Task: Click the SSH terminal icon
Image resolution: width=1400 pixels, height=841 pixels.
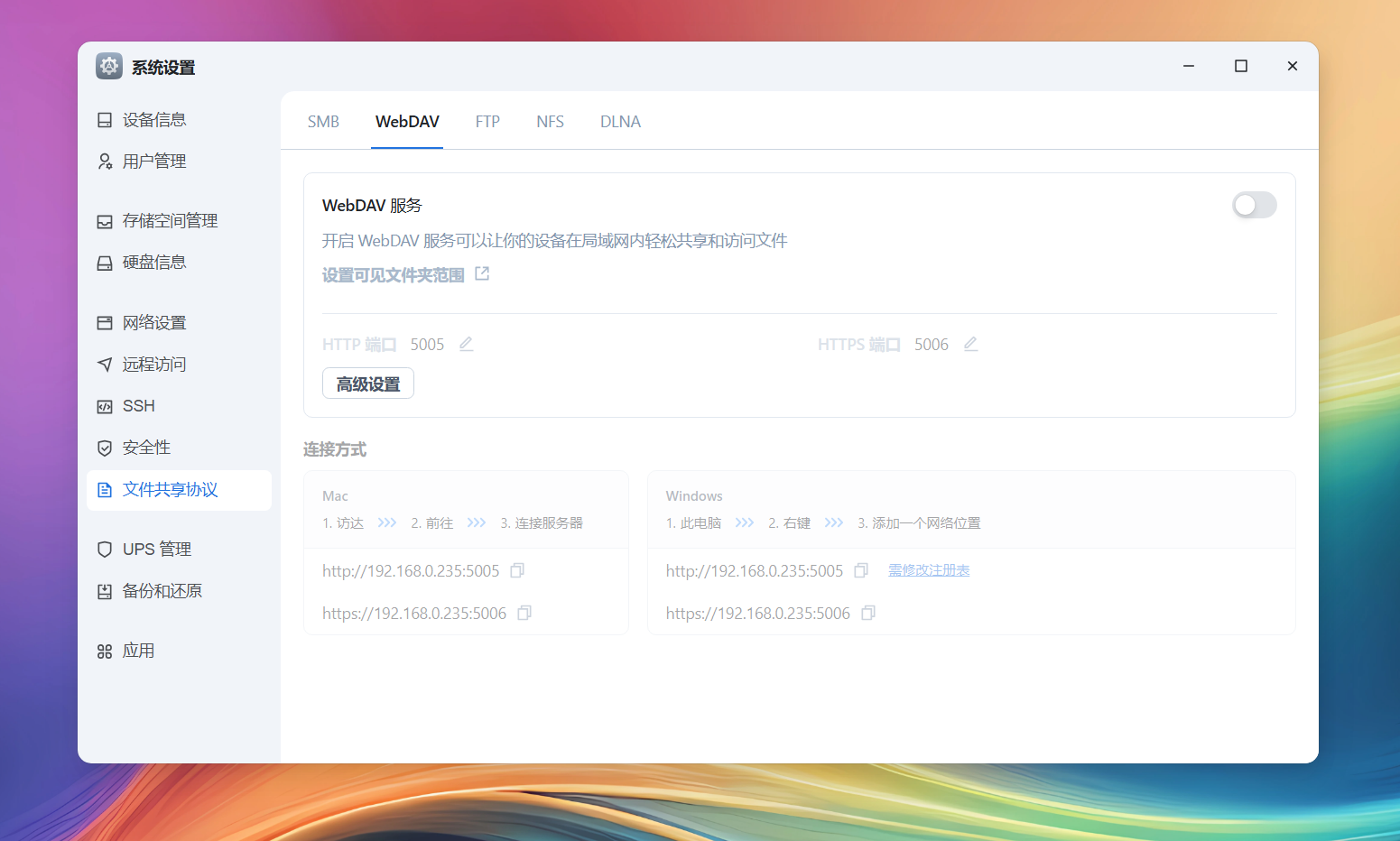Action: click(x=105, y=406)
